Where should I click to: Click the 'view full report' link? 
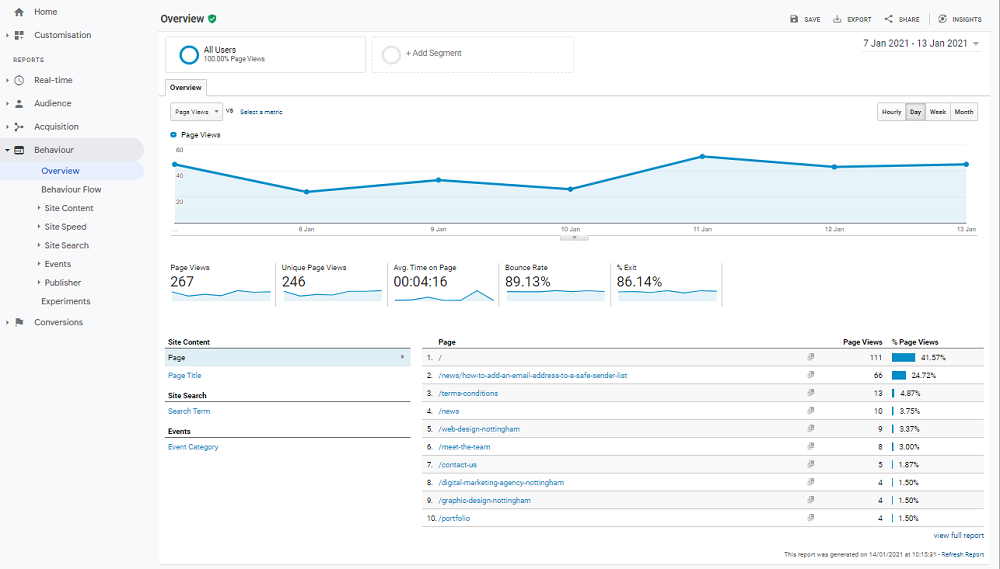(x=959, y=535)
